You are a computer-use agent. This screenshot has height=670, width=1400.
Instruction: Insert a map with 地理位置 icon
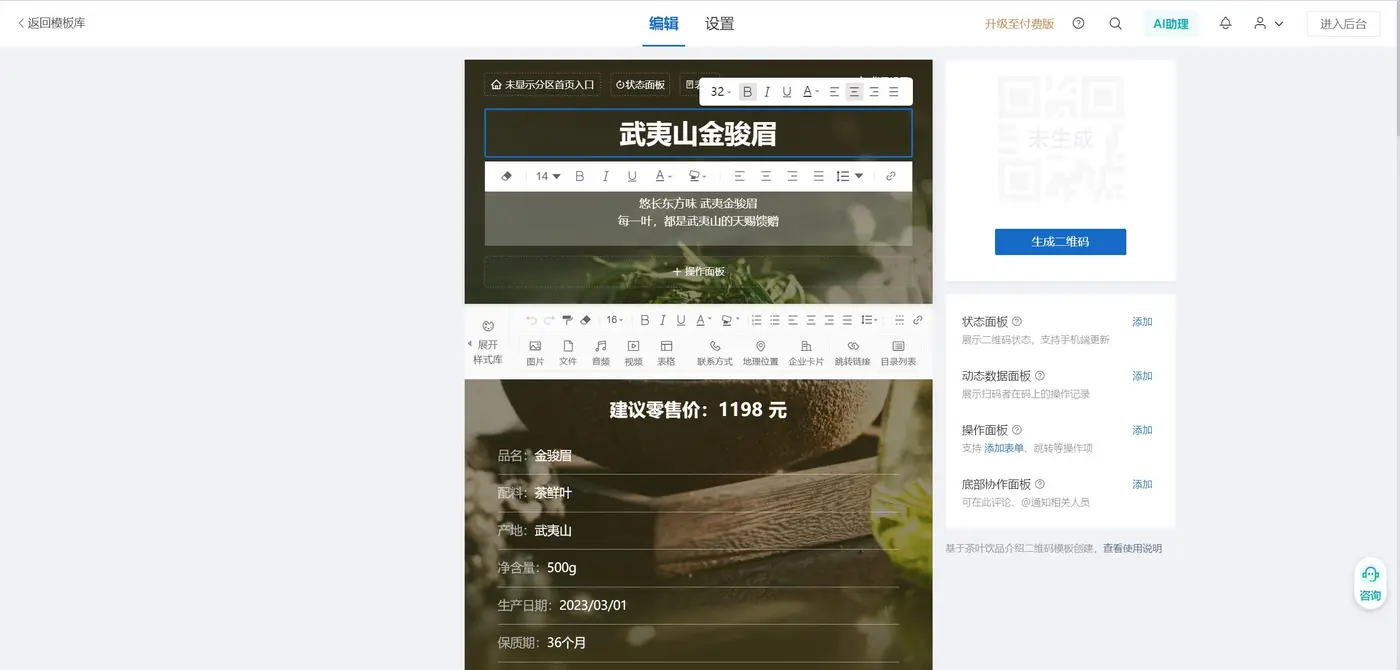760,352
